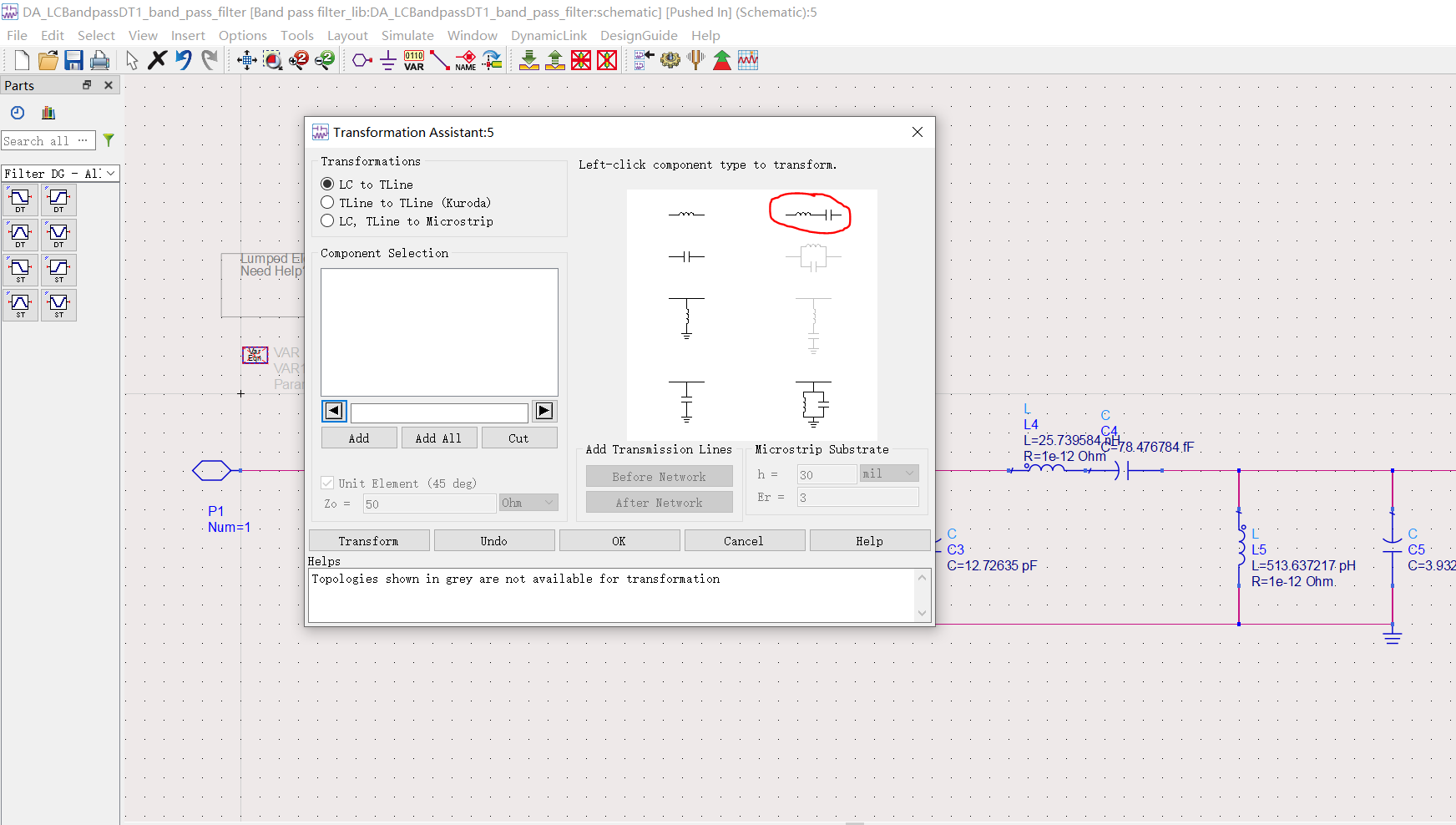Insert a port with the hexagon pin icon
1456x825 pixels.
[x=361, y=60]
